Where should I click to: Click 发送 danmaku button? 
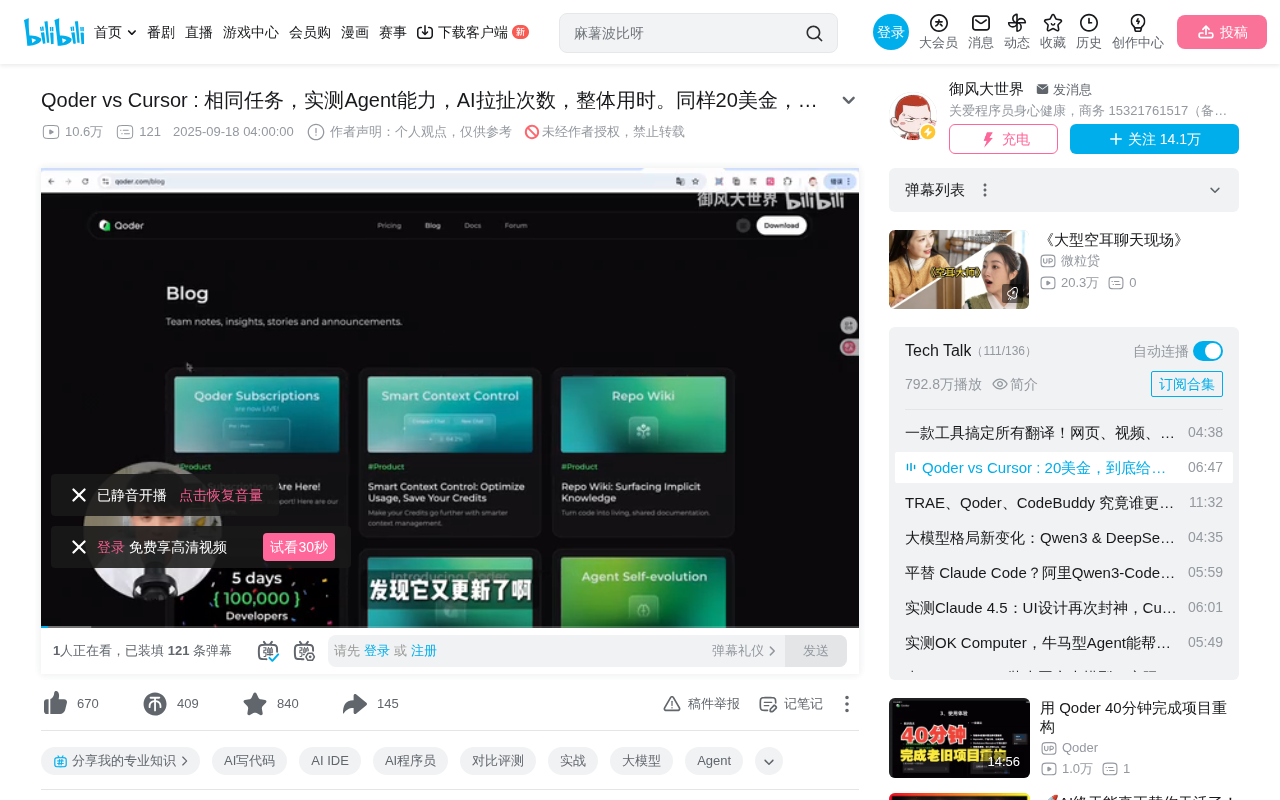[x=816, y=651]
